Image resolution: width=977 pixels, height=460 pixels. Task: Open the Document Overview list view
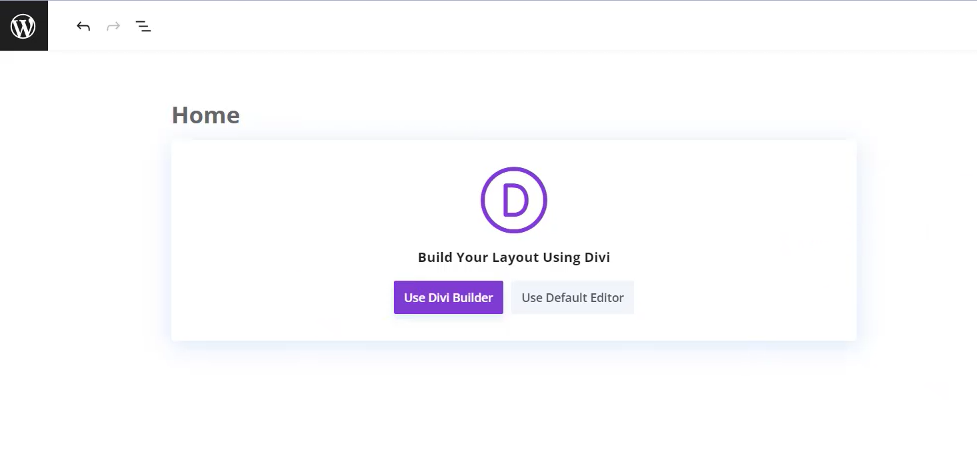pyautogui.click(x=144, y=26)
